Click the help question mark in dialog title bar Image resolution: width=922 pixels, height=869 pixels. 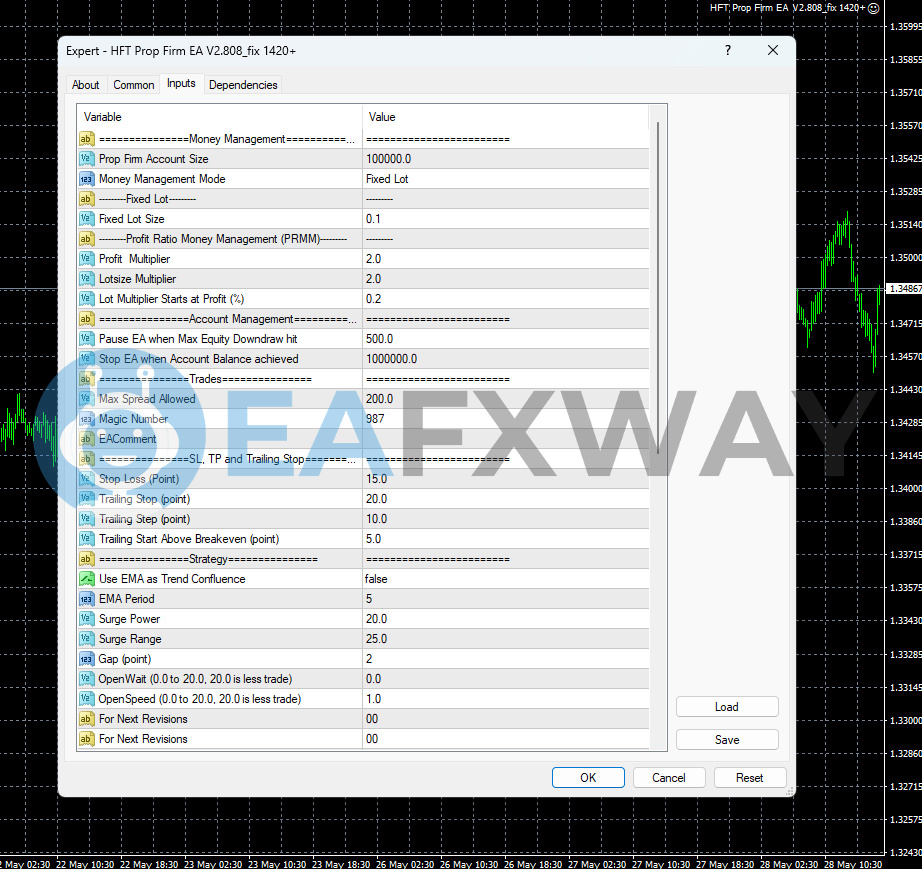(x=728, y=51)
